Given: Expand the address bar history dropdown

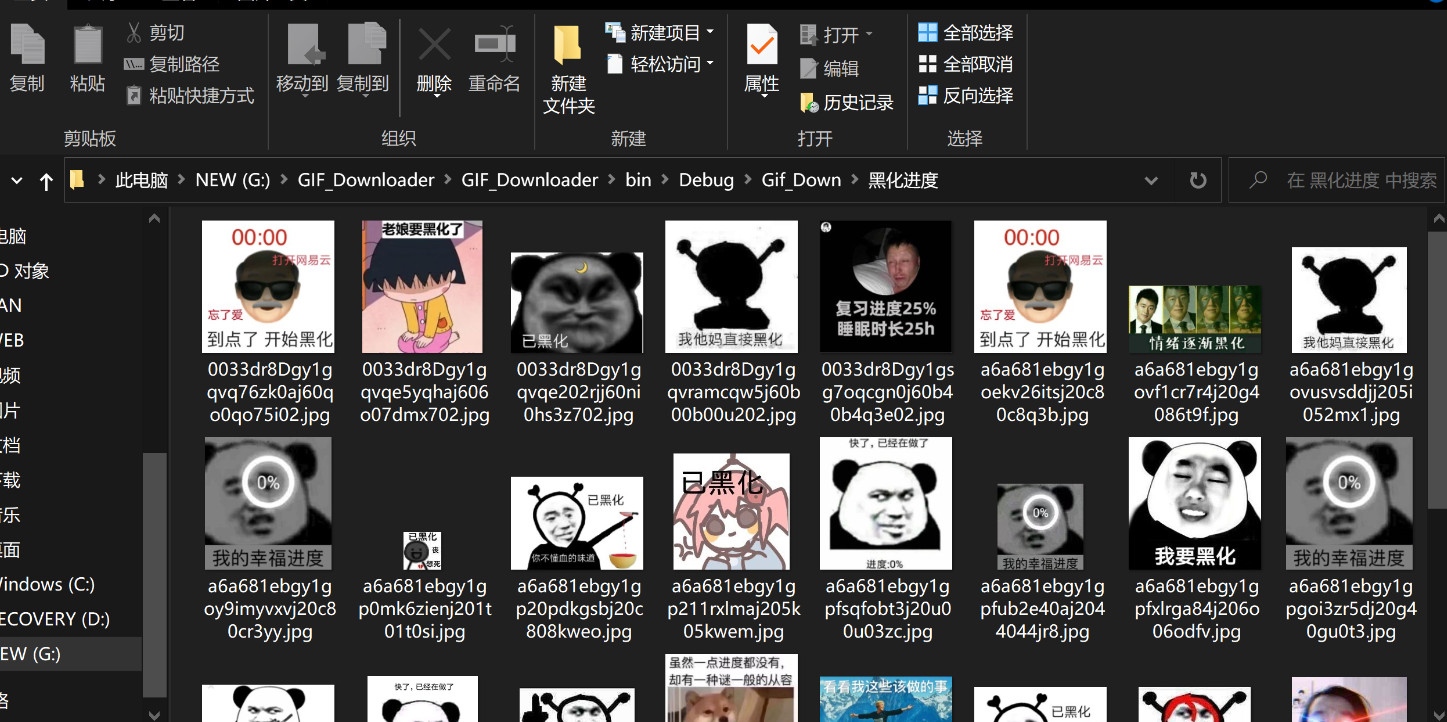Looking at the screenshot, I should [1151, 180].
